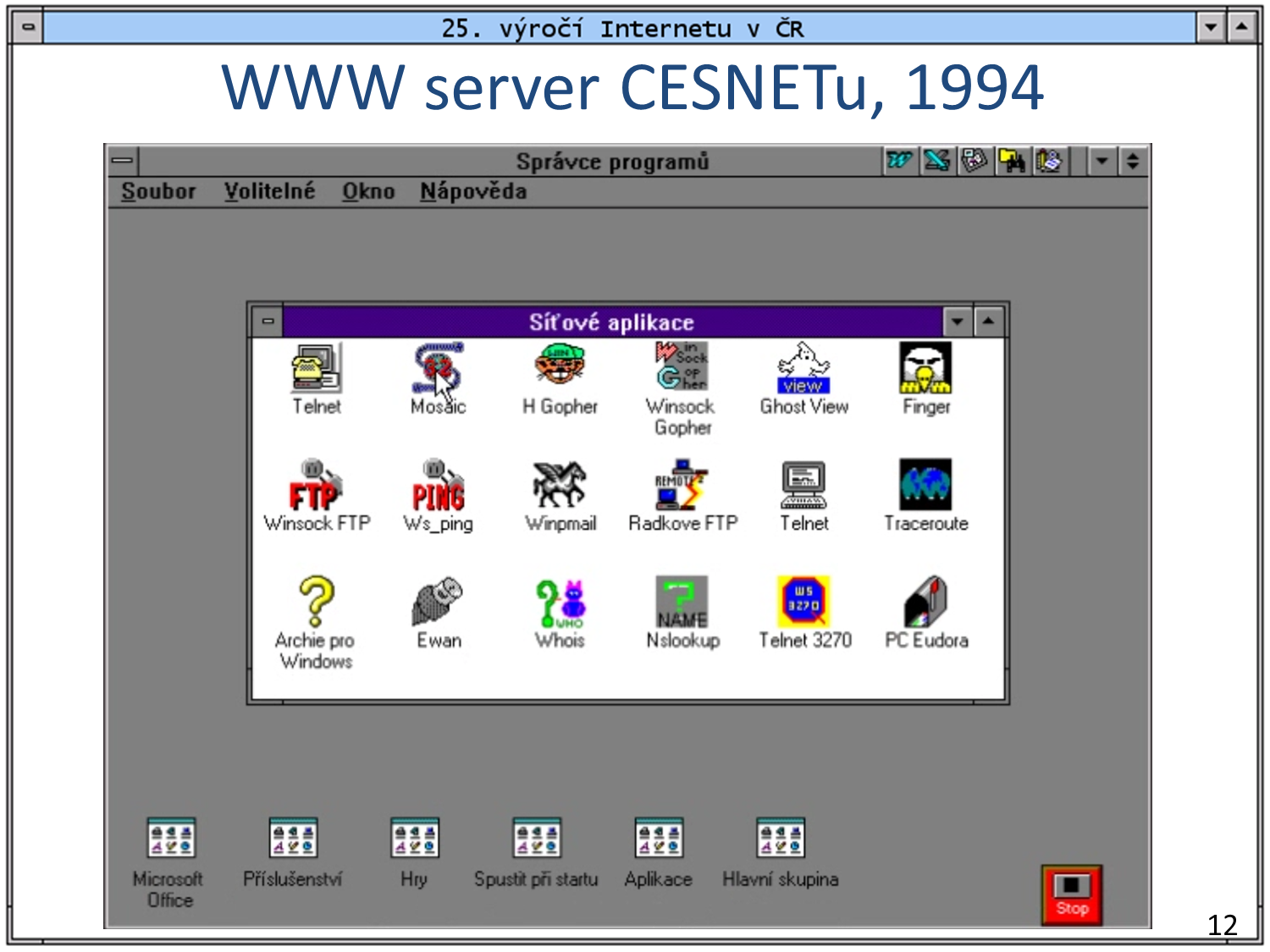Open the Telnet 3270 icon
This screenshot has width=1270, height=952.
(804, 601)
